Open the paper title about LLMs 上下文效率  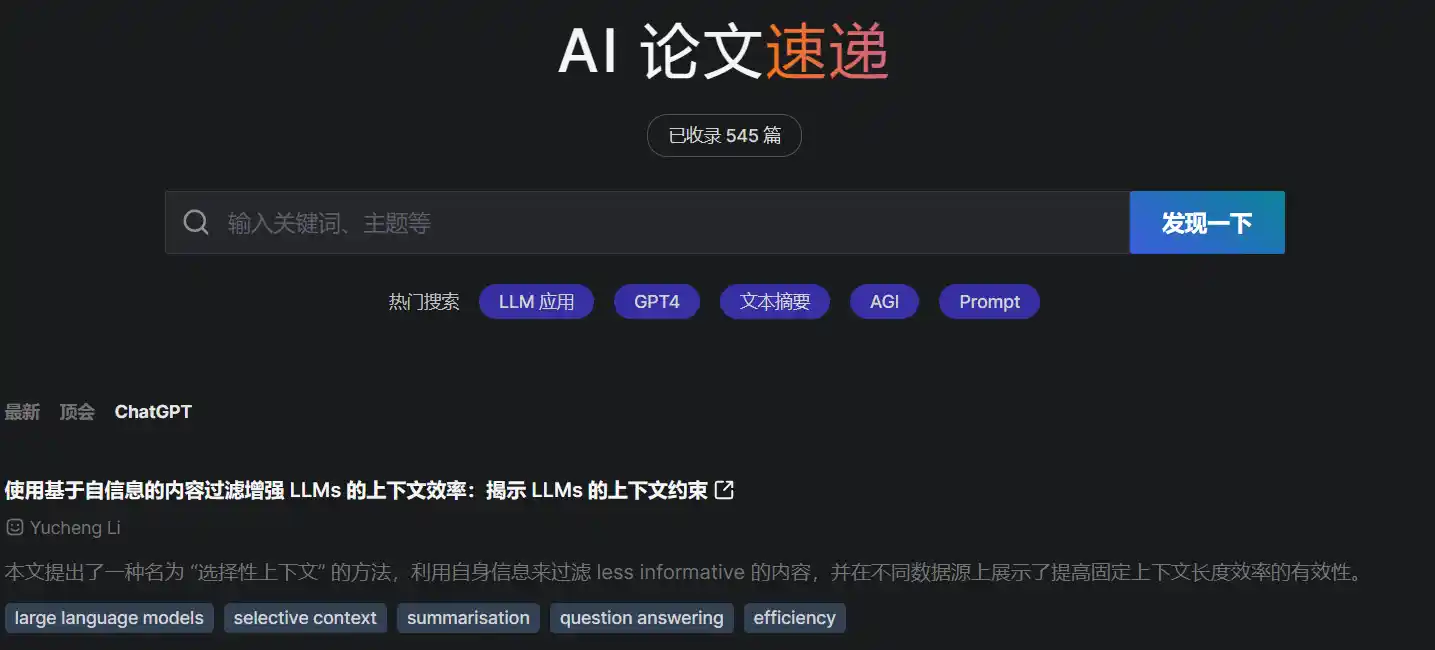click(356, 490)
